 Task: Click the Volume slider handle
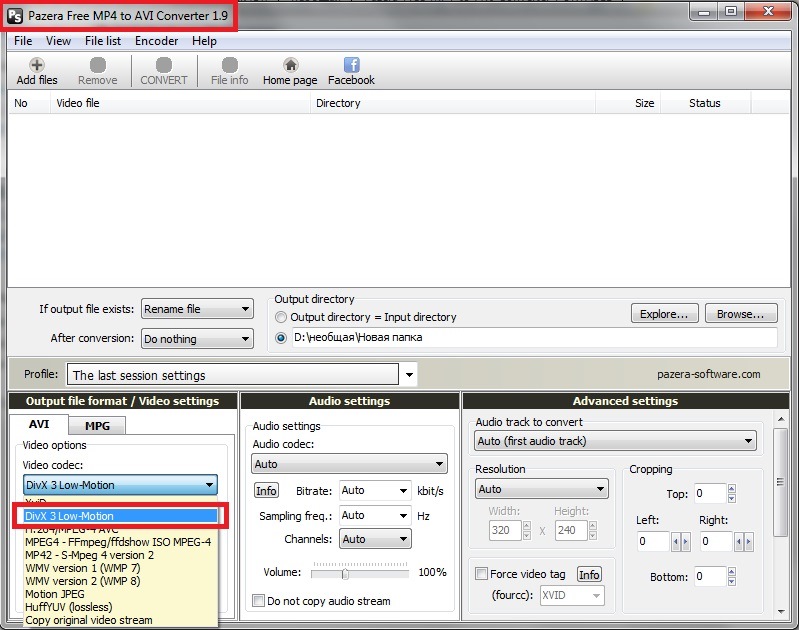click(345, 574)
